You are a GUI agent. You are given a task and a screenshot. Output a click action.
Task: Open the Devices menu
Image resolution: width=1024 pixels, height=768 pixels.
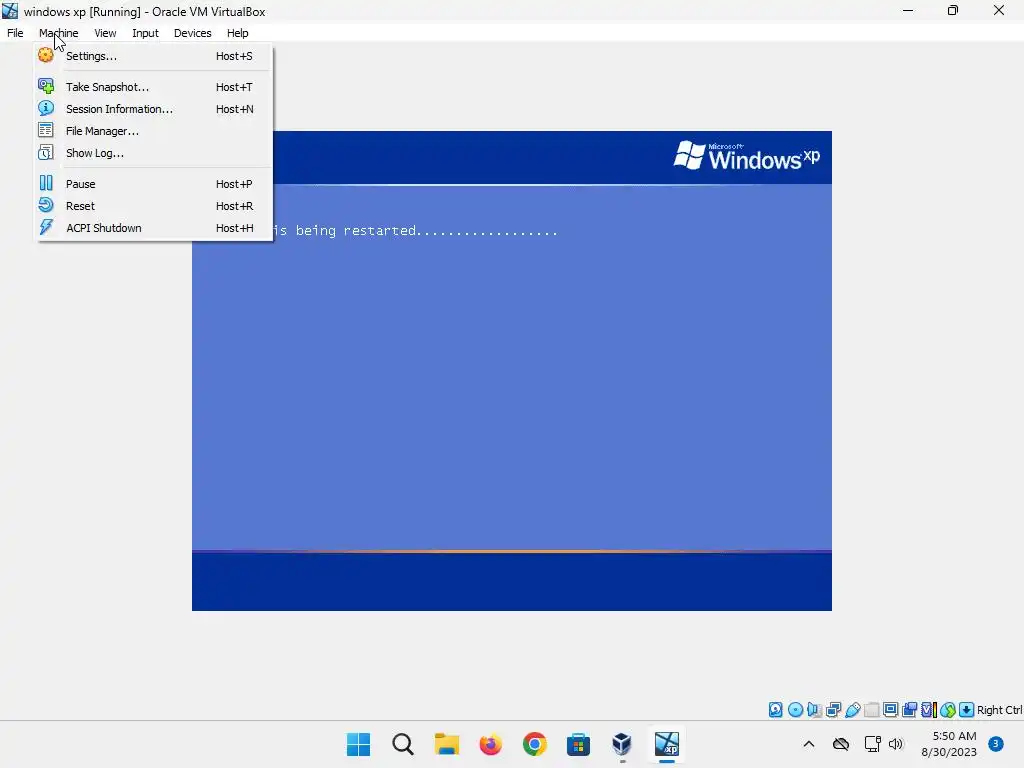point(193,33)
